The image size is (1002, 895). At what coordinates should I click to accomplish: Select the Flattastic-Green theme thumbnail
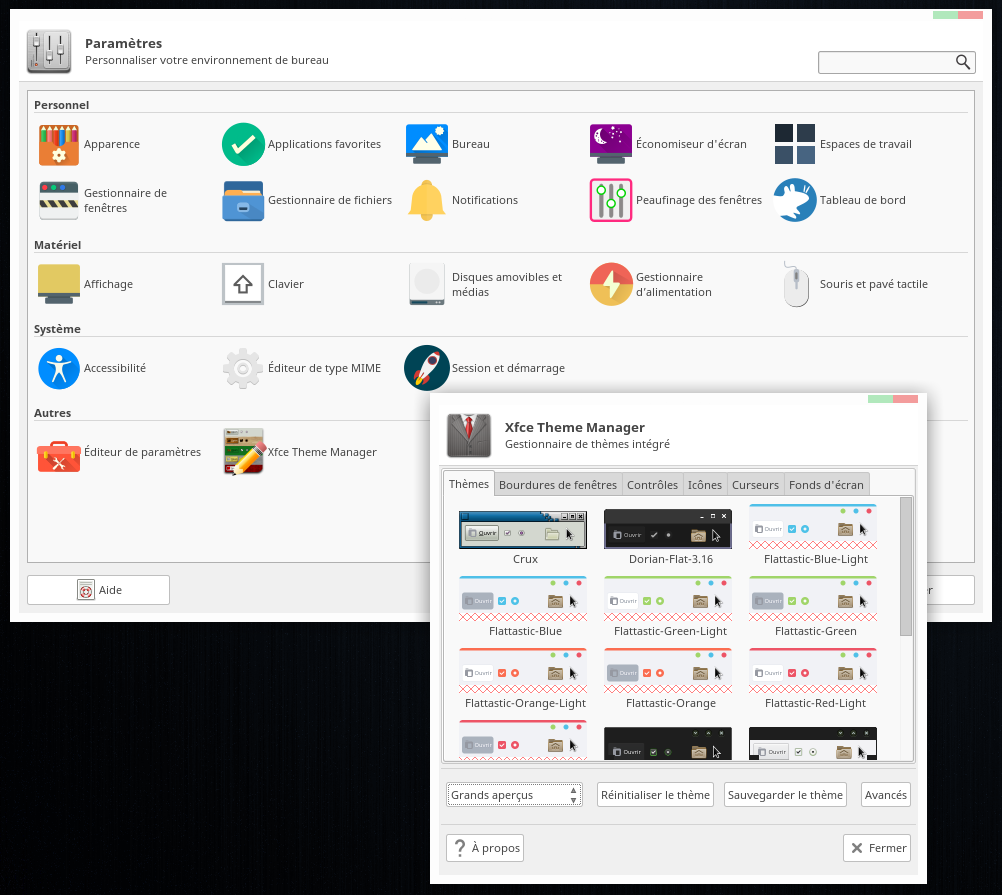coord(813,600)
